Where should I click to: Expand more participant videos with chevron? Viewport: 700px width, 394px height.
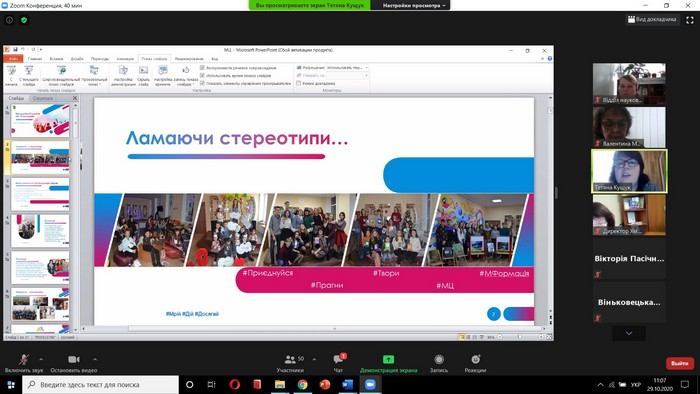click(x=629, y=333)
